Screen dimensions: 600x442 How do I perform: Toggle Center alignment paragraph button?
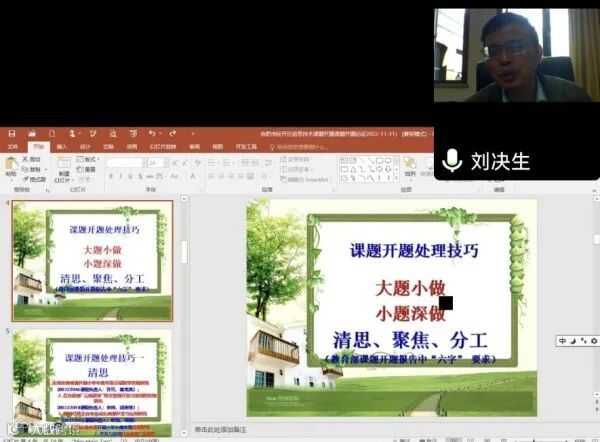tap(222, 176)
